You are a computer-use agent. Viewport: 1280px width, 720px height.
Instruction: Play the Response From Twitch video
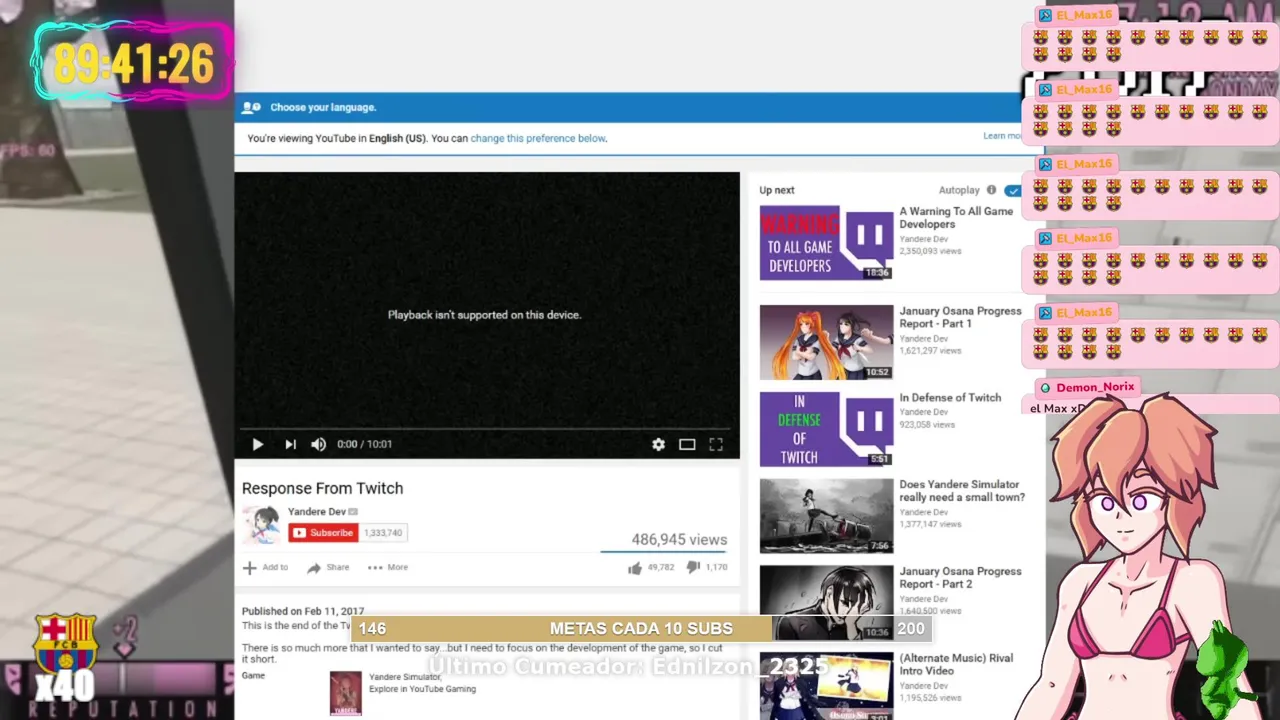pyautogui.click(x=257, y=444)
